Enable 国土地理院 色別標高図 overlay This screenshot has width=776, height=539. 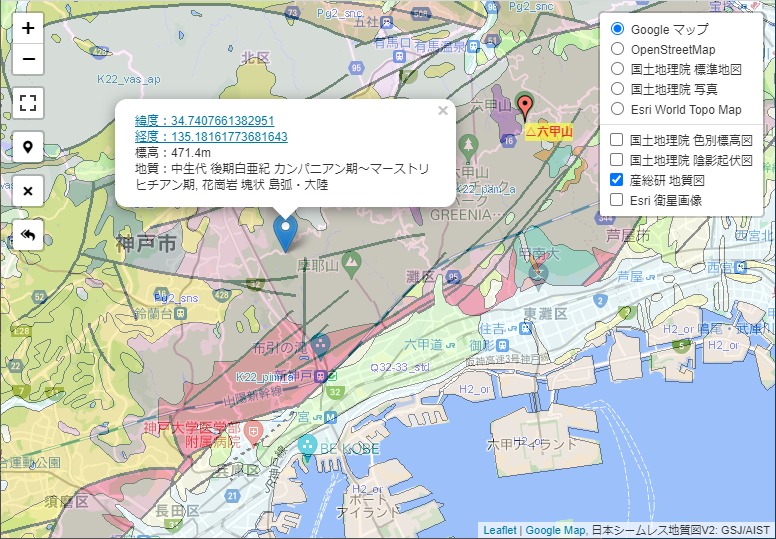(x=617, y=140)
